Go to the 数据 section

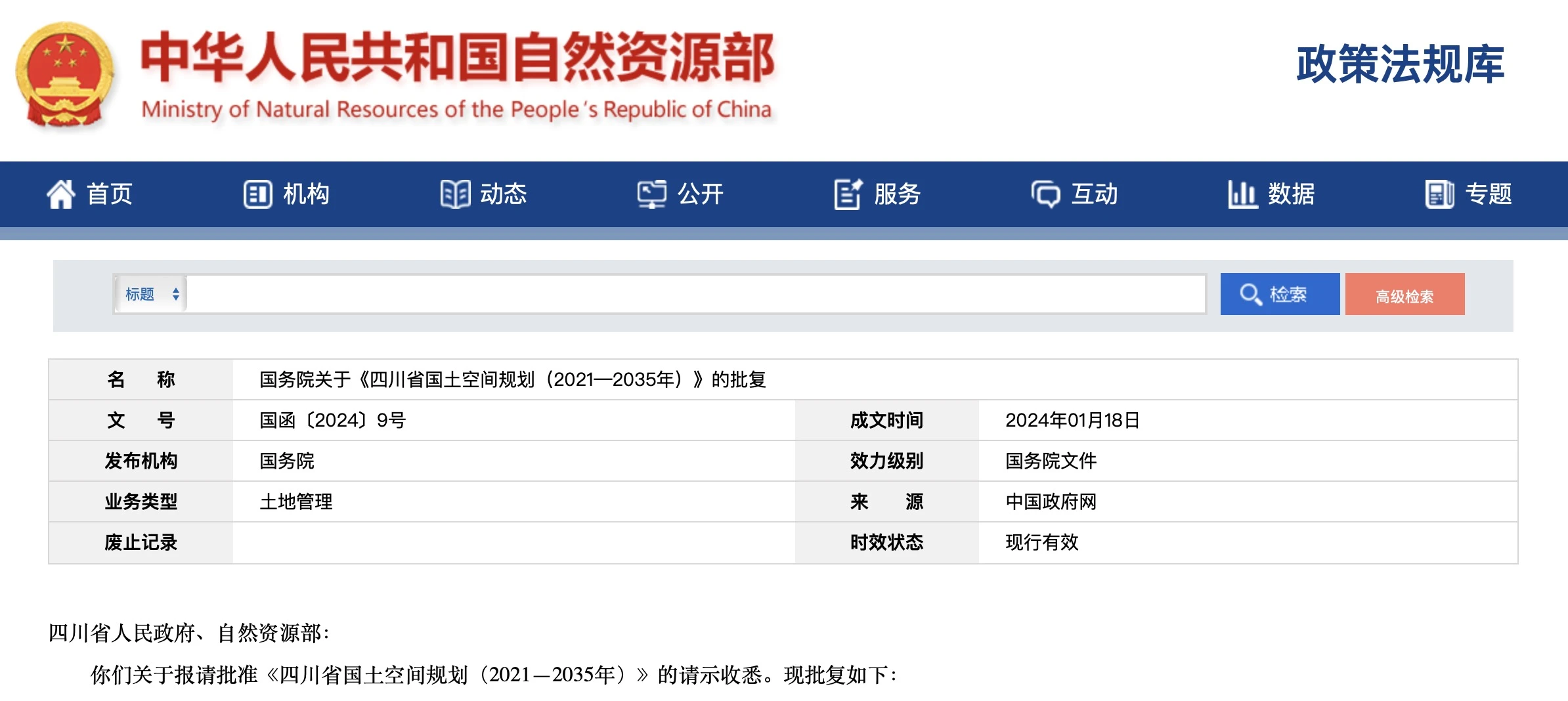[x=1291, y=194]
